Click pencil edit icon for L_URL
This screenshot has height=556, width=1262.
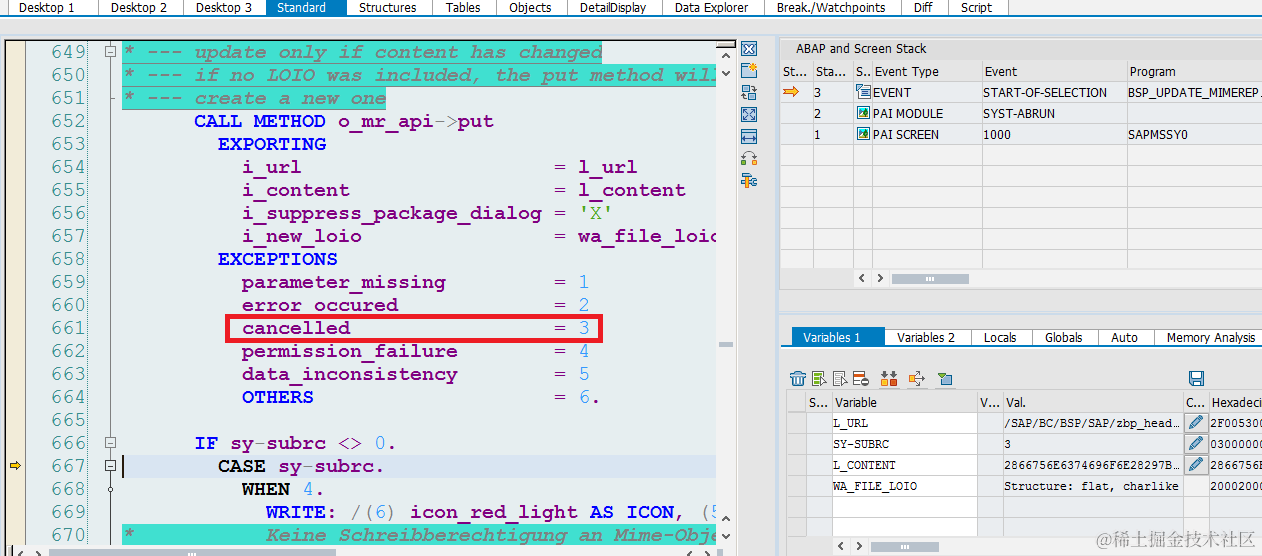(1196, 423)
